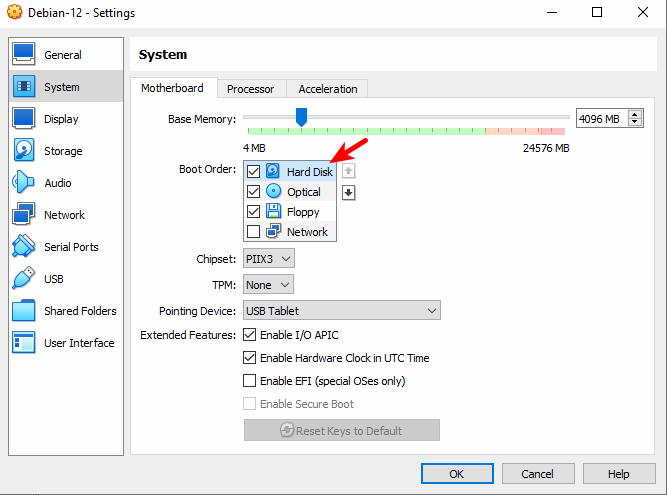The width and height of the screenshot is (667, 495).
Task: Open Help for settings dialog
Action: (619, 473)
